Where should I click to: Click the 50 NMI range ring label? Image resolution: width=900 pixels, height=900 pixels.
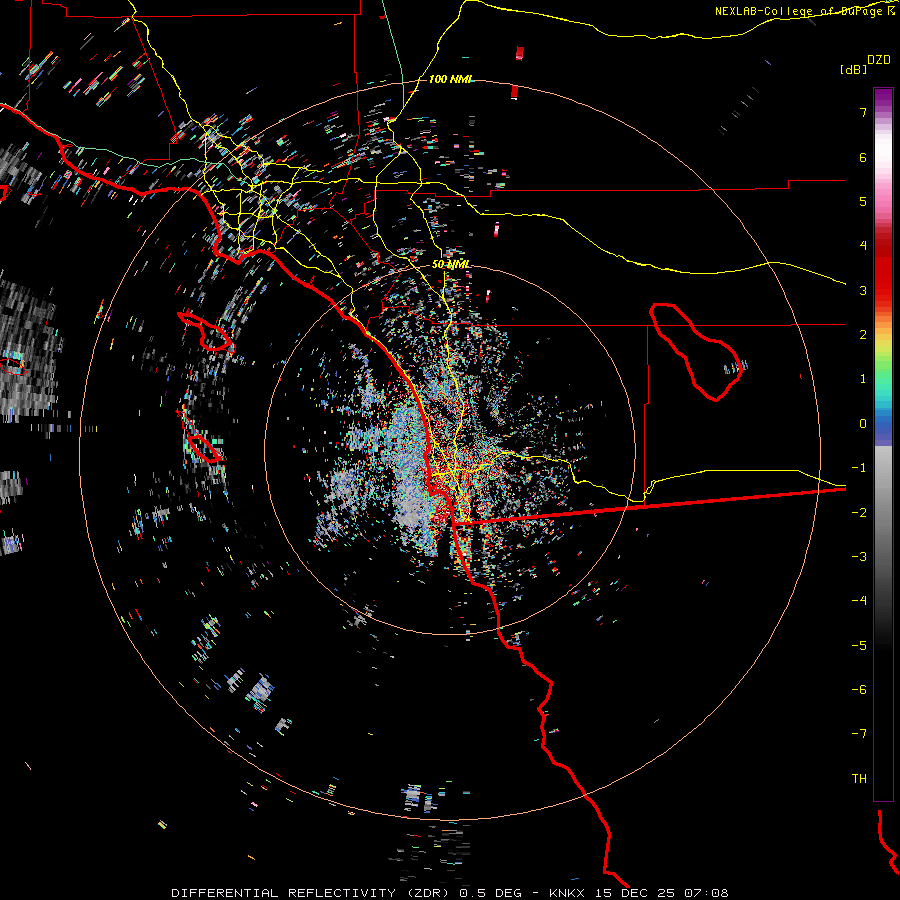pyautogui.click(x=451, y=264)
